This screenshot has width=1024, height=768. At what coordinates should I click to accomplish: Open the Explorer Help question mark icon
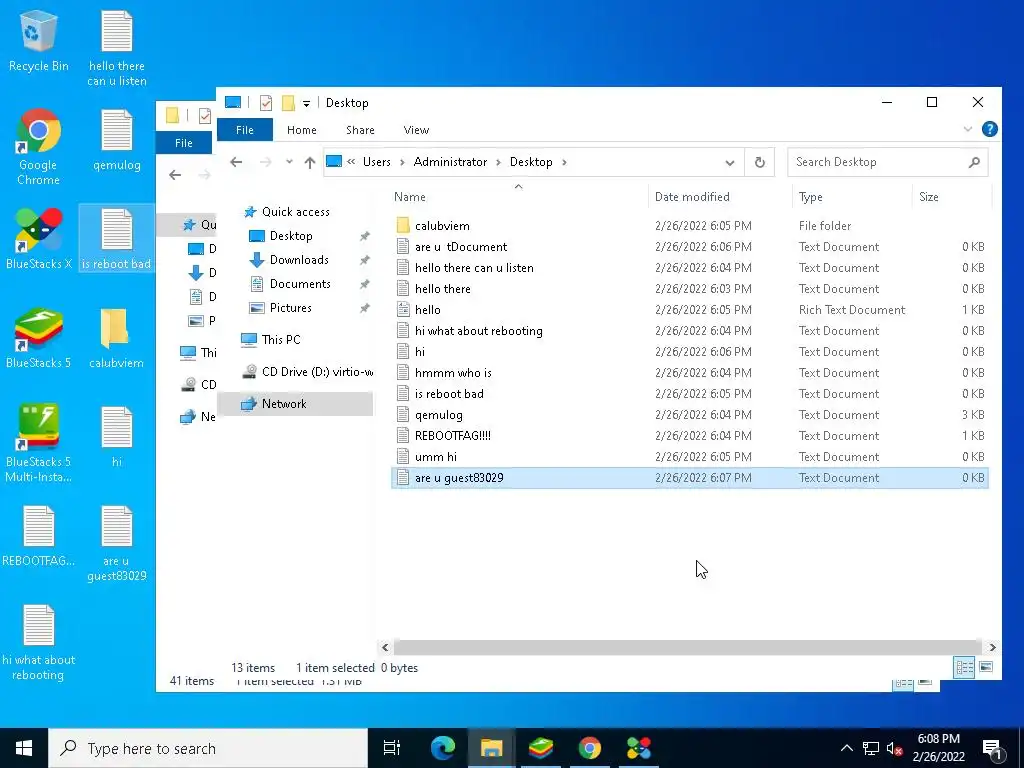[x=989, y=129]
